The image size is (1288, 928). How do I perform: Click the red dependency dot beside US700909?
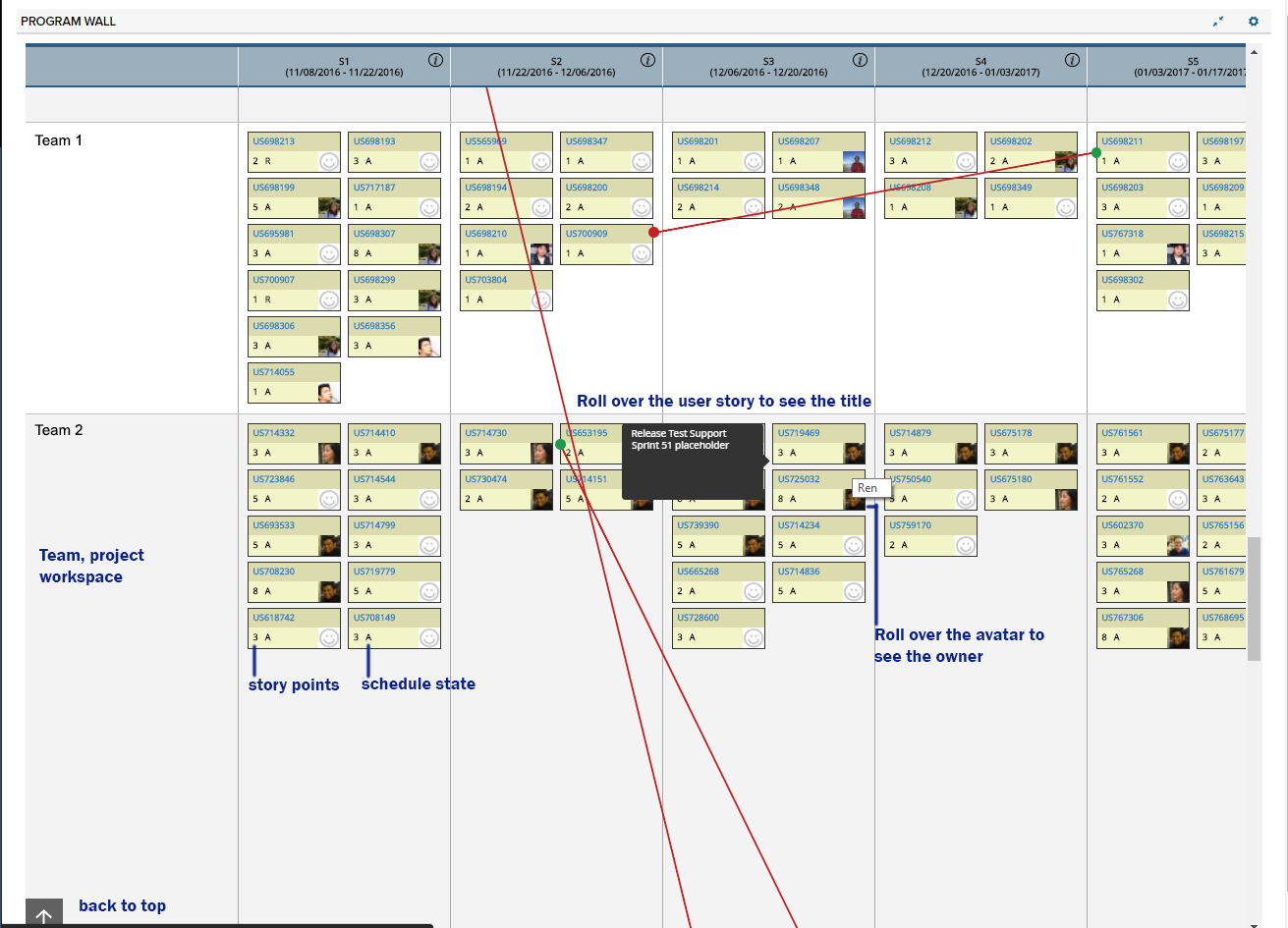654,232
